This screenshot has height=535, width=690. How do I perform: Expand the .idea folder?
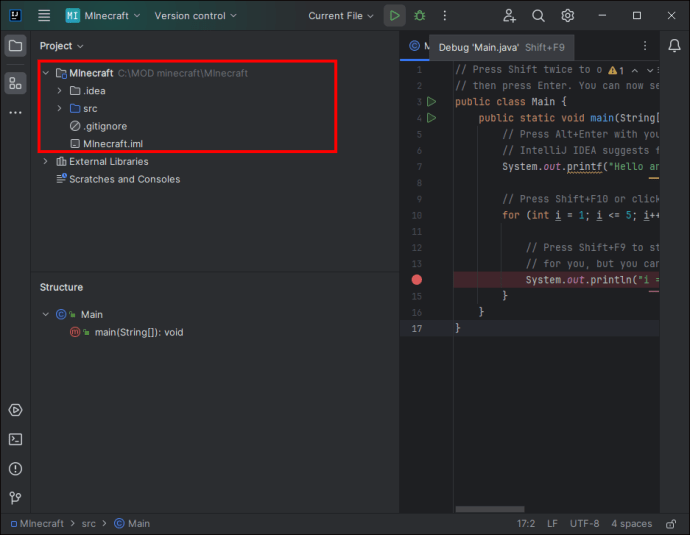(60, 91)
